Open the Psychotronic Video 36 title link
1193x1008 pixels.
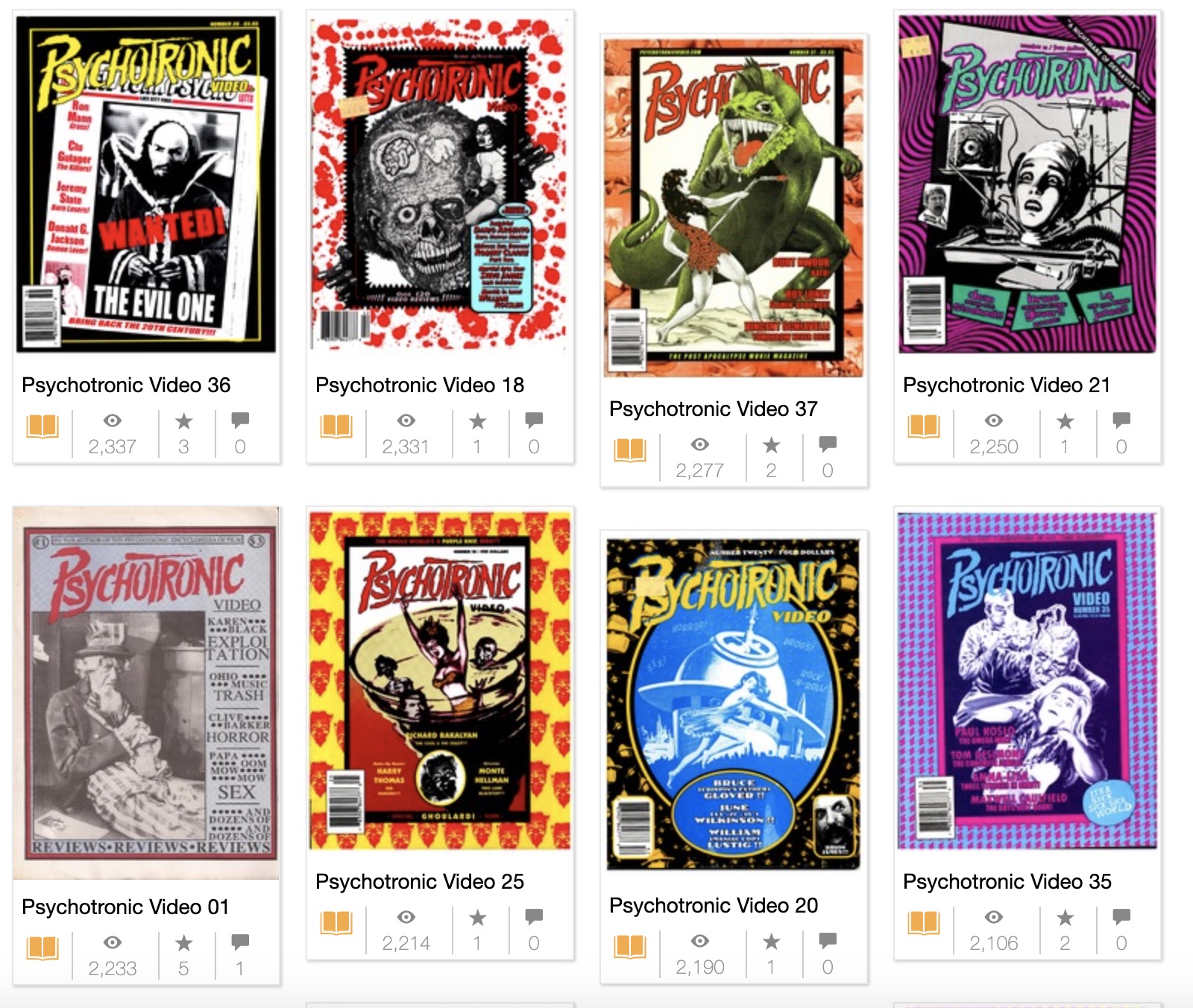(x=126, y=385)
